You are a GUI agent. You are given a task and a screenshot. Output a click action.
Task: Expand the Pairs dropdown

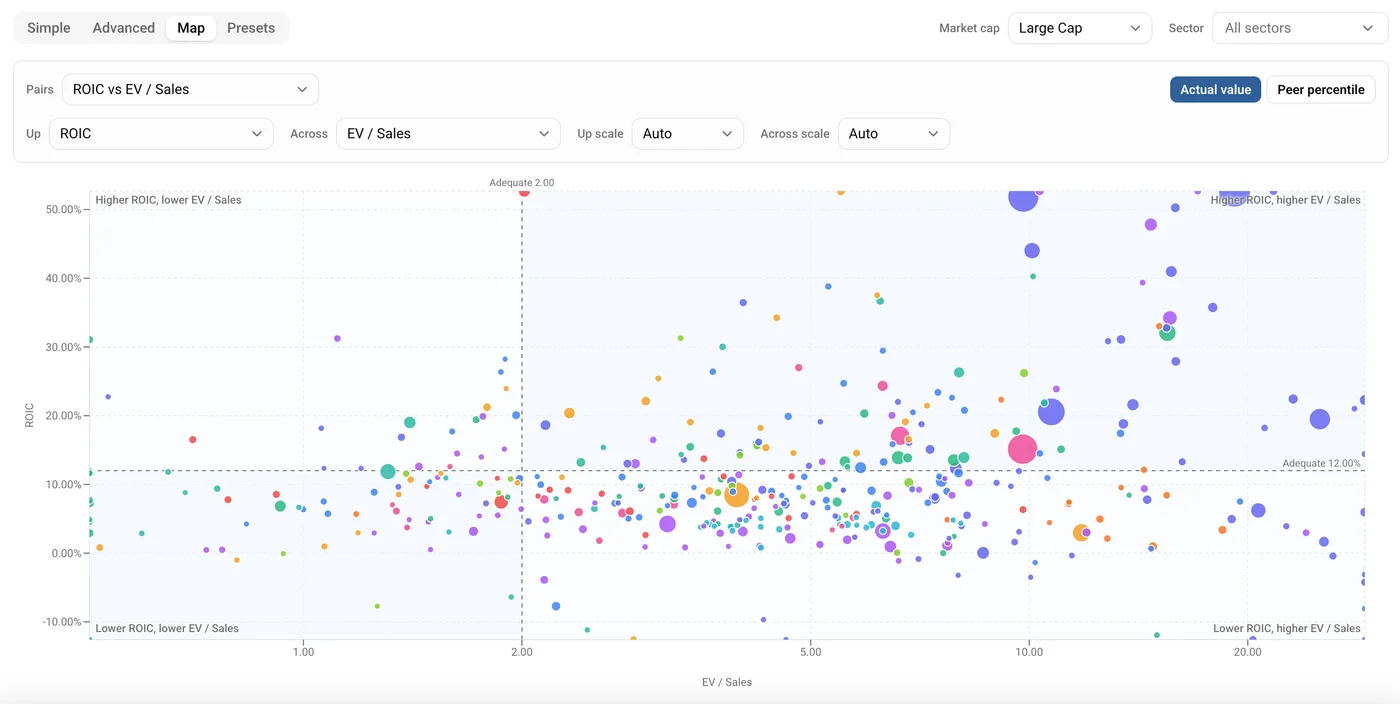click(190, 89)
